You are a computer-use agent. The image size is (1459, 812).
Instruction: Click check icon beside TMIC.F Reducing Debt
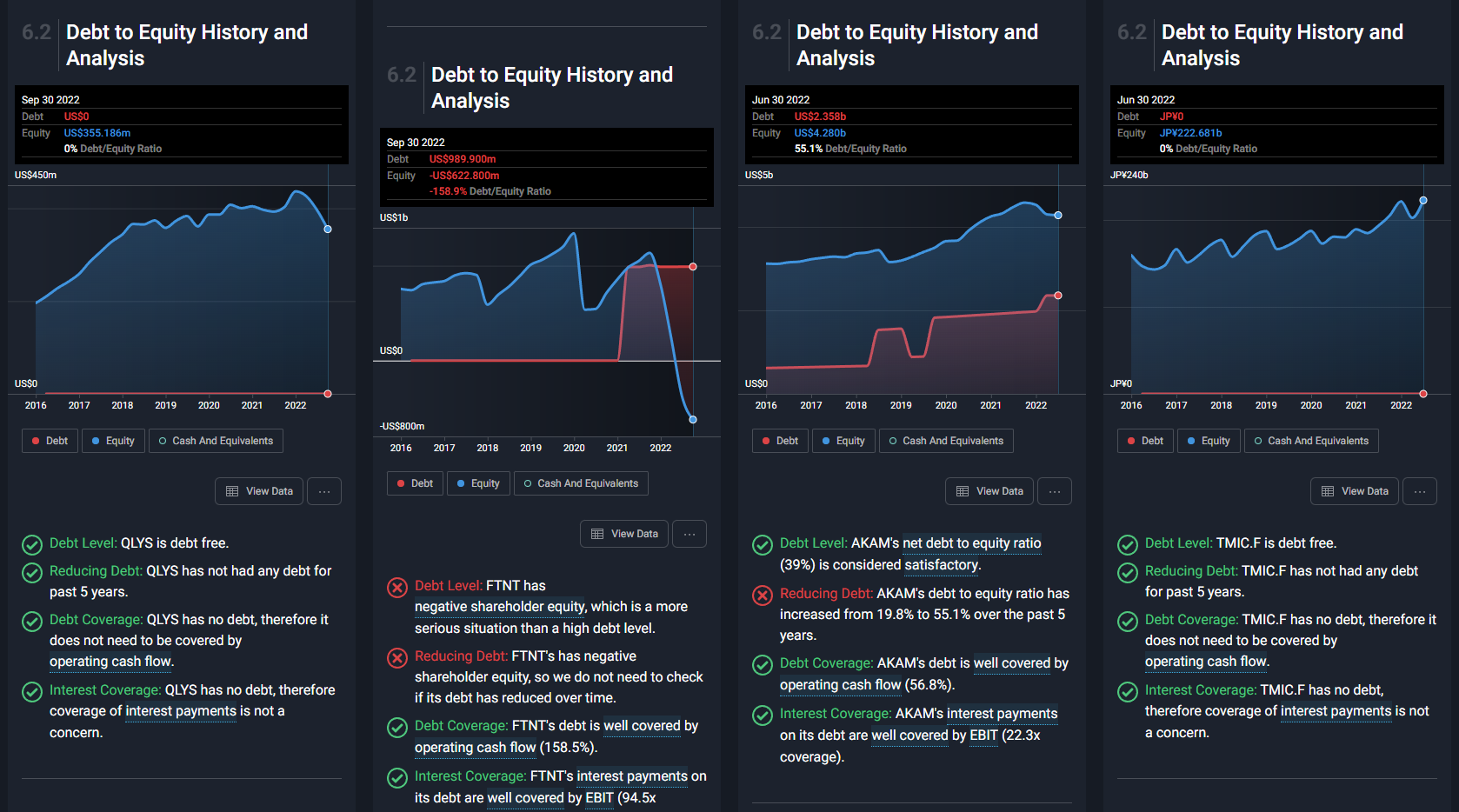coord(1128,573)
